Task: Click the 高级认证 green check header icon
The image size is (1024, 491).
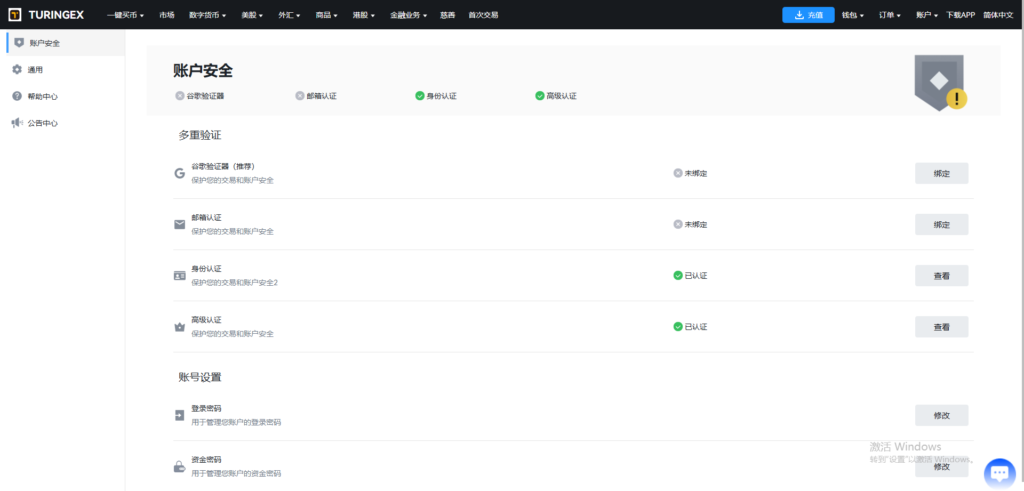Action: [539, 96]
